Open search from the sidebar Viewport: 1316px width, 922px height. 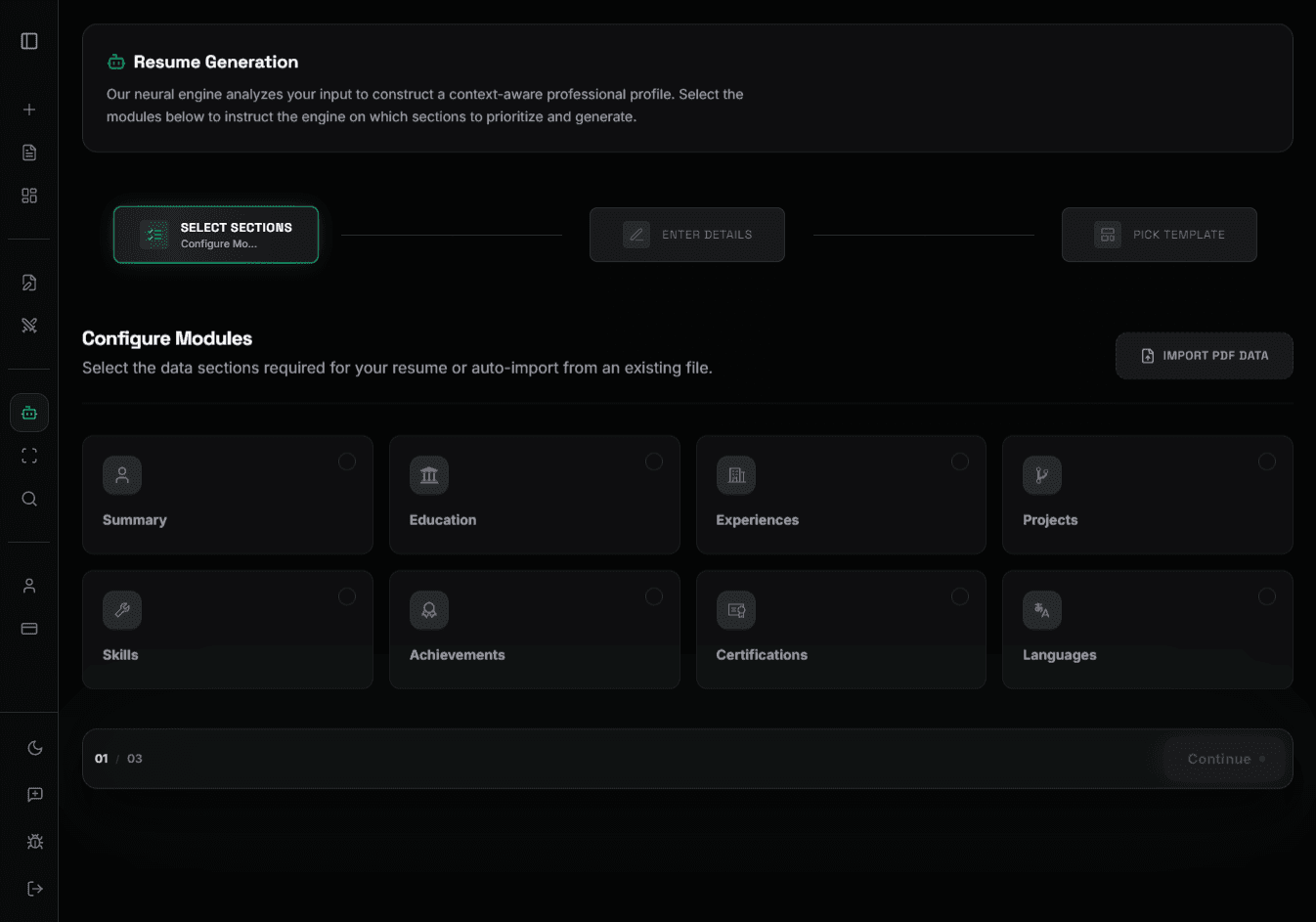tap(28, 499)
